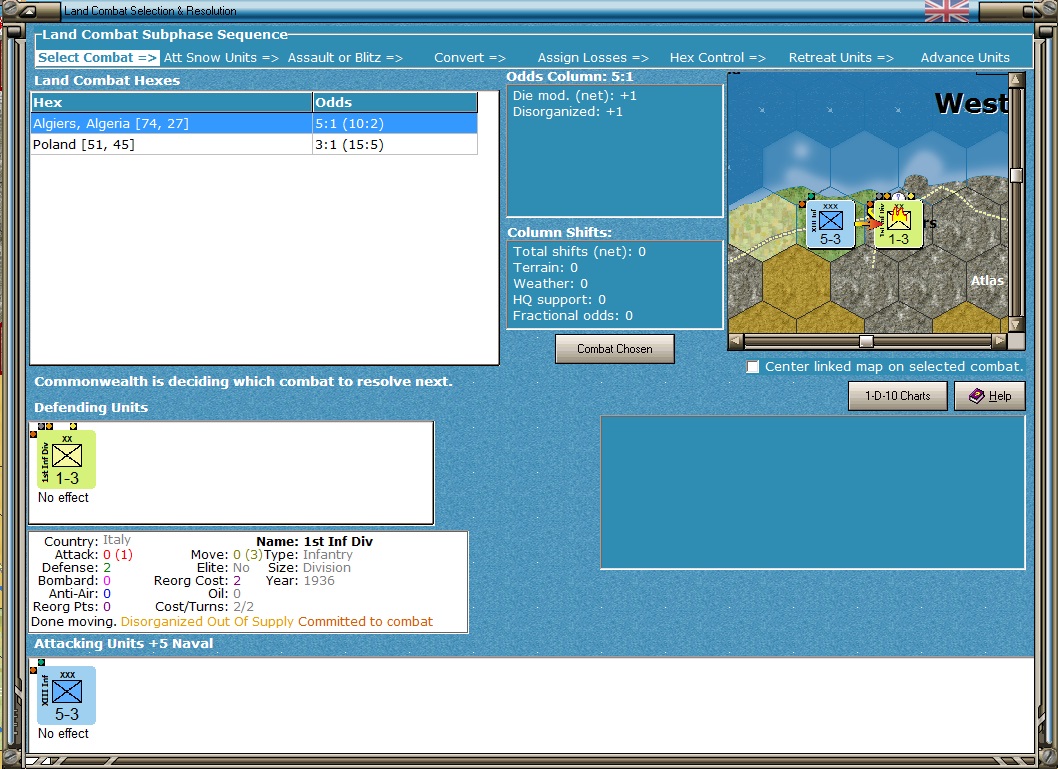Click the Atlas label on the map

pos(987,281)
